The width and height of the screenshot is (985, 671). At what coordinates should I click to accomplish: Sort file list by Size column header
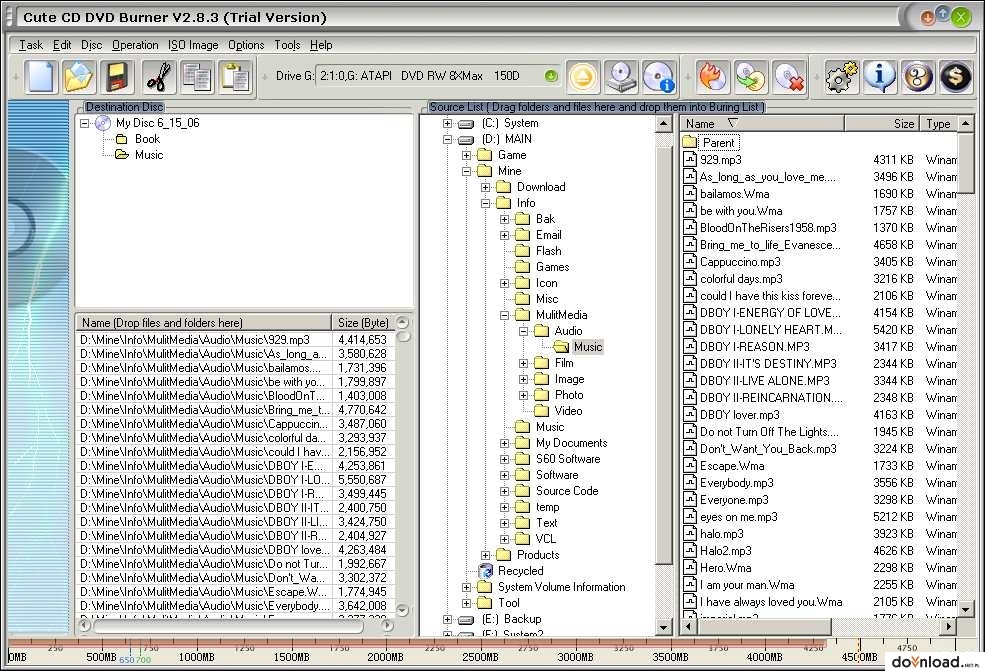click(881, 124)
